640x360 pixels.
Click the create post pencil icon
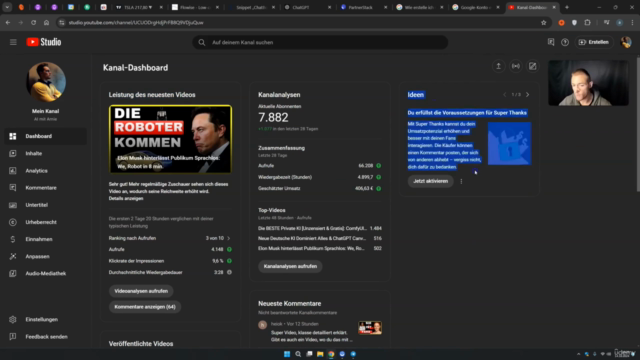(533, 66)
